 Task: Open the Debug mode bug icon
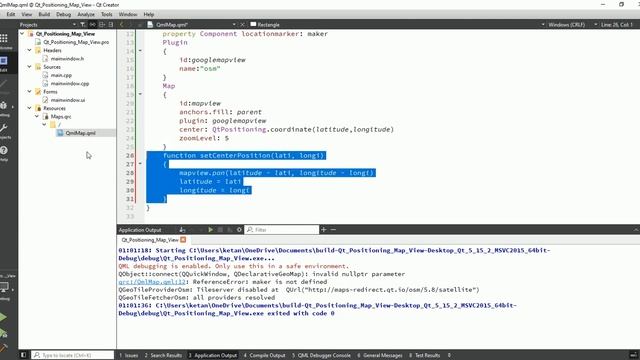(4, 107)
